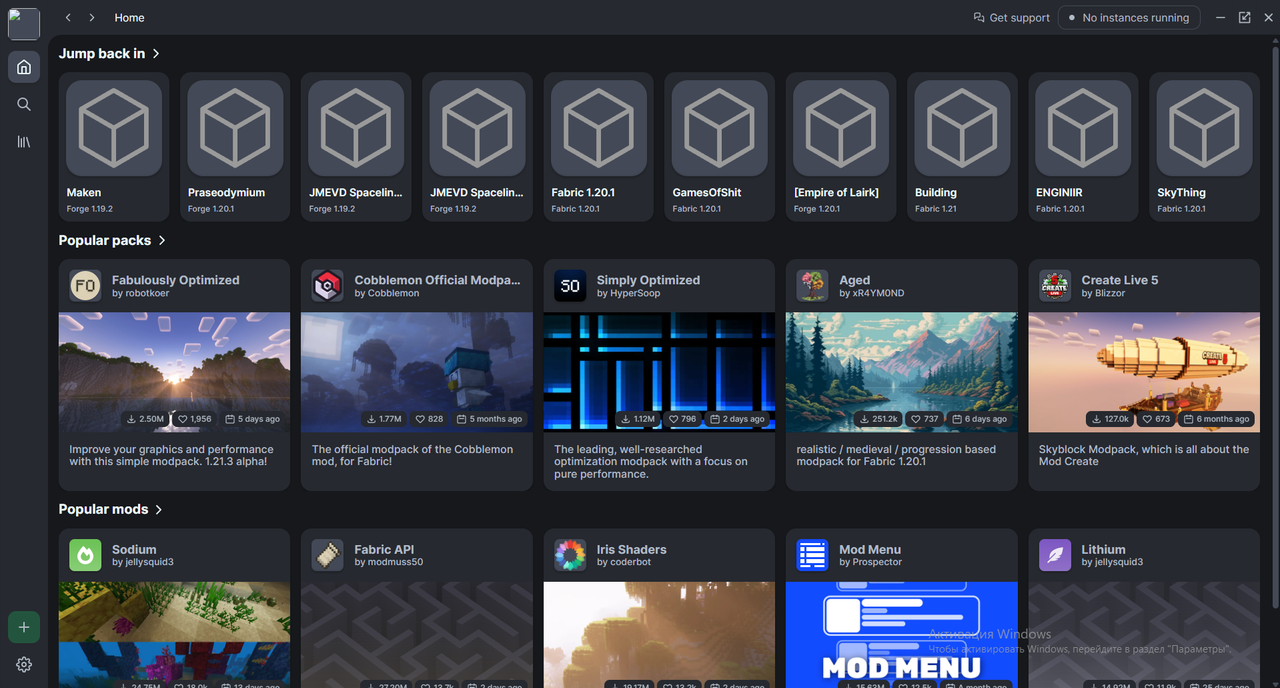
Task: Click the blue Mod Menu list icon
Action: click(812, 555)
